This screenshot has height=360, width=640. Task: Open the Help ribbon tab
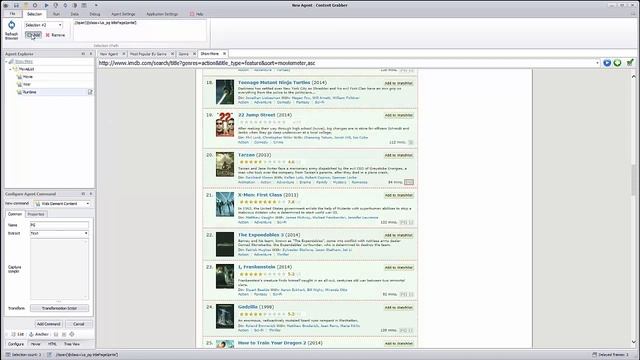click(197, 14)
